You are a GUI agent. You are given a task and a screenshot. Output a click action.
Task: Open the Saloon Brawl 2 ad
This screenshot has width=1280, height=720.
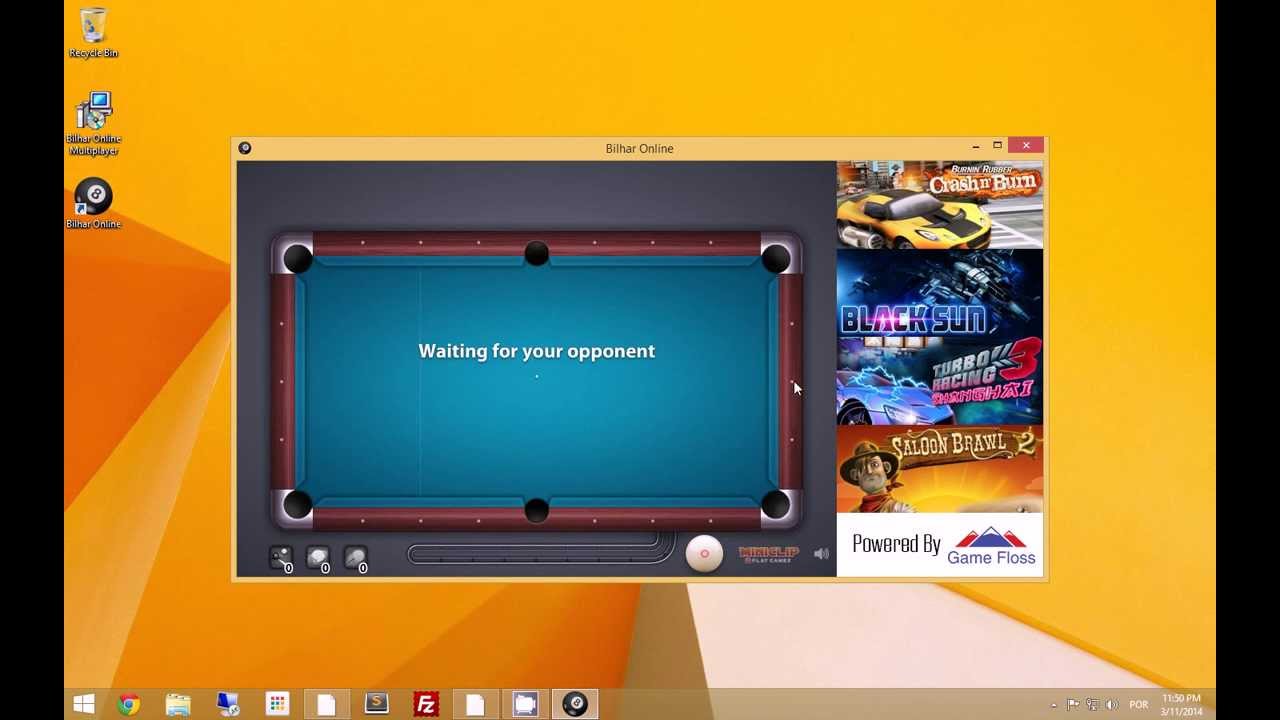point(940,469)
